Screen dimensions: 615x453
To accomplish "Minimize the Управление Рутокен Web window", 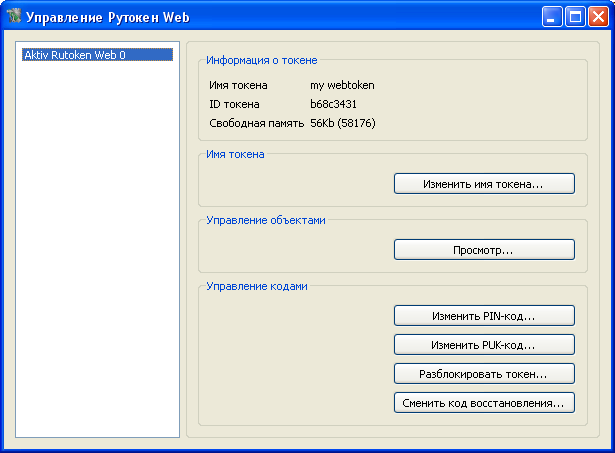I will pos(552,17).
